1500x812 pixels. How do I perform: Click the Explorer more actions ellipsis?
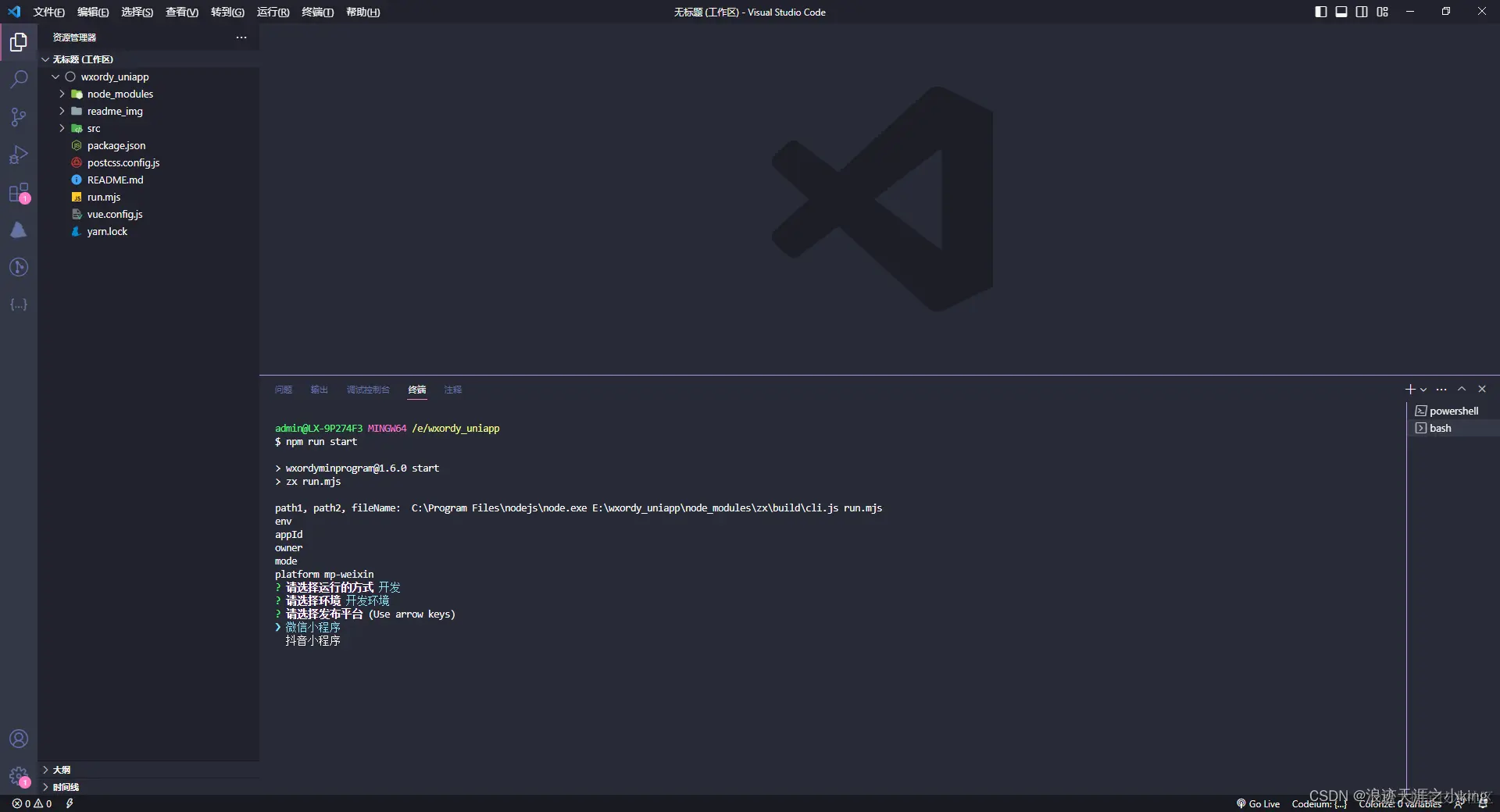pyautogui.click(x=241, y=37)
